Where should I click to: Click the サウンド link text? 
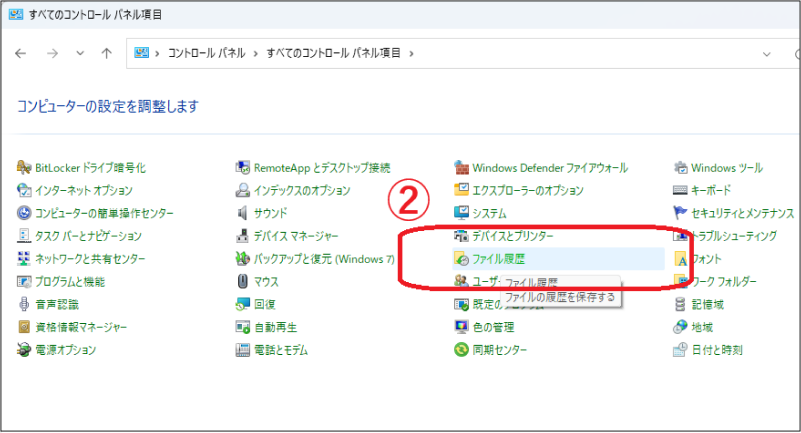[x=271, y=213]
